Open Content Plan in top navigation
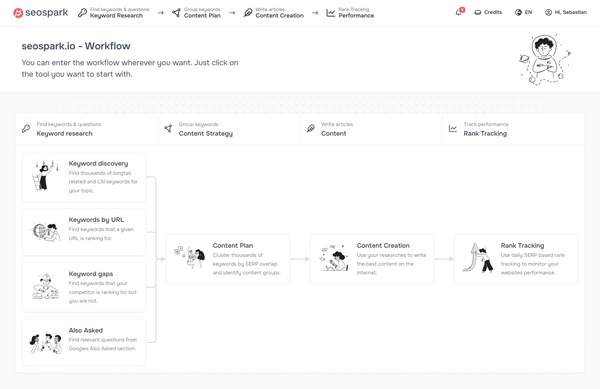Image resolution: width=600 pixels, height=389 pixels. coord(196,13)
